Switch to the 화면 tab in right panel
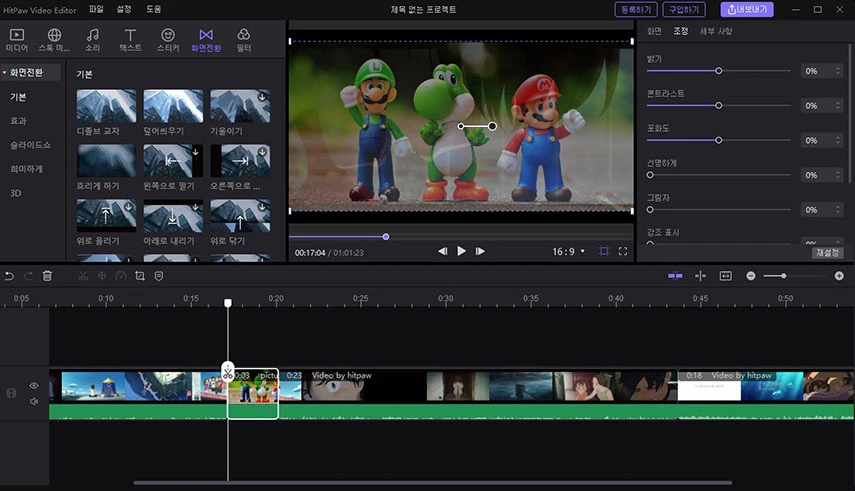Image resolution: width=855 pixels, height=491 pixels. (654, 31)
